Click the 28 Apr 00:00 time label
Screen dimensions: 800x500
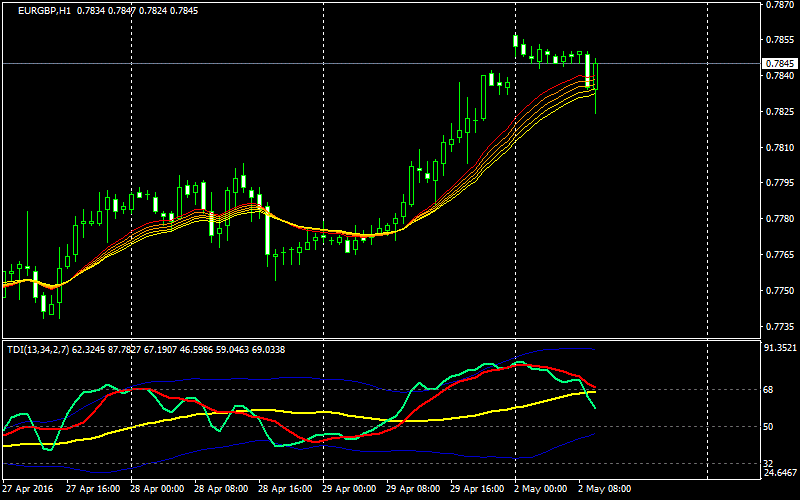pos(157,489)
